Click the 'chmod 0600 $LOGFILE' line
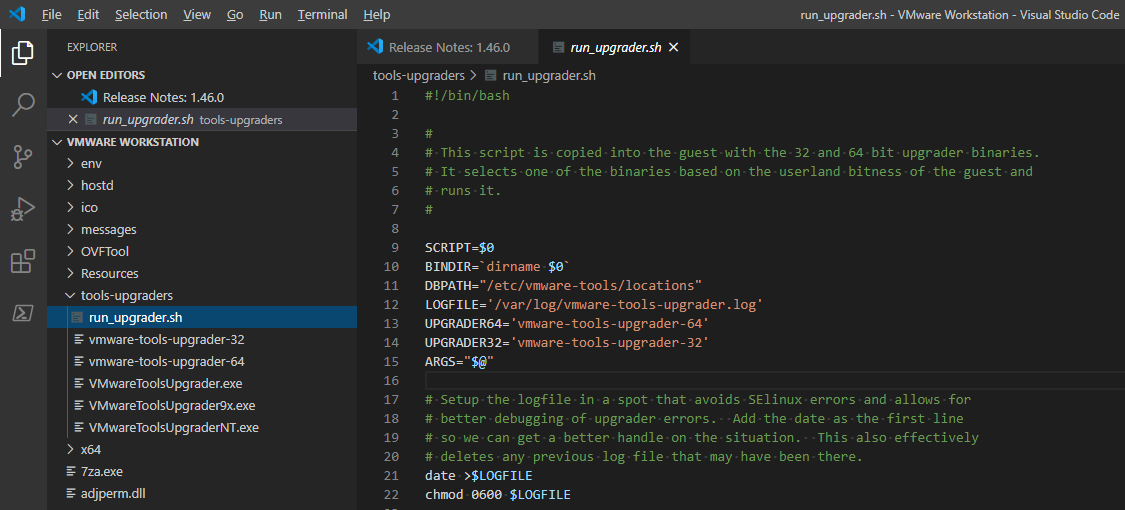1125x510 pixels. coord(498,494)
